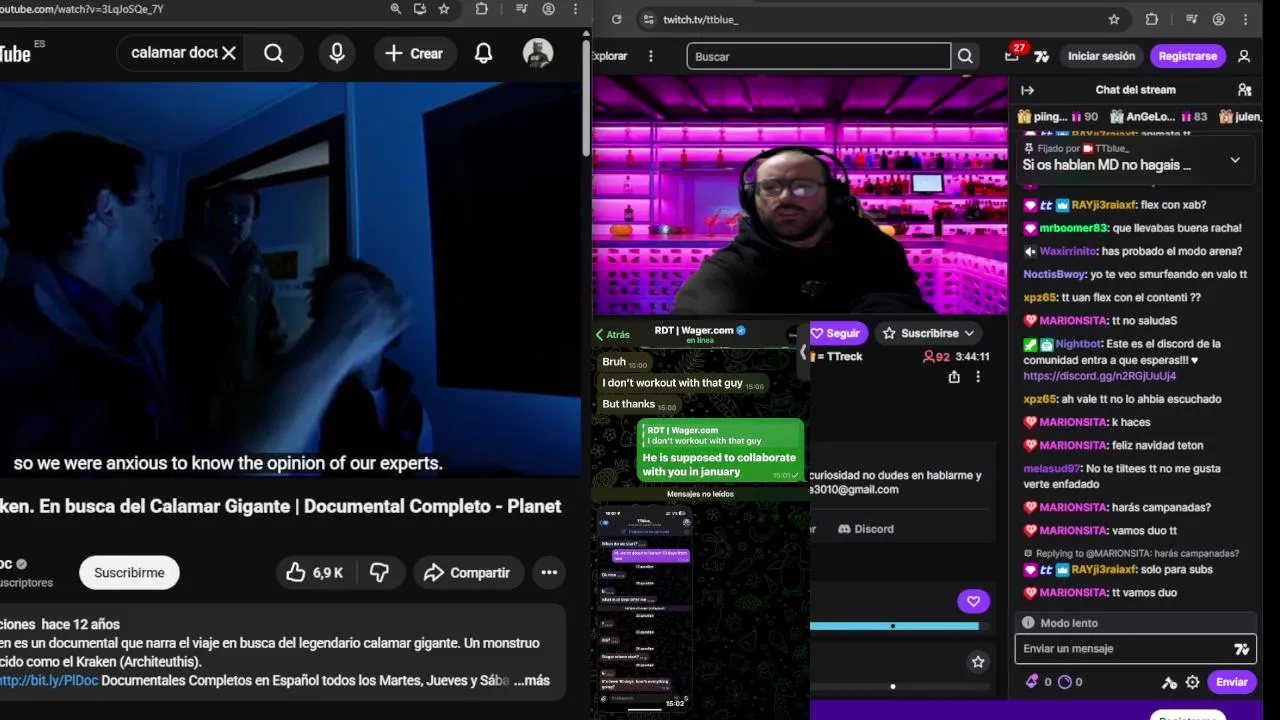Expand YouTube description with ...más
This screenshot has width=1280, height=720.
531,680
